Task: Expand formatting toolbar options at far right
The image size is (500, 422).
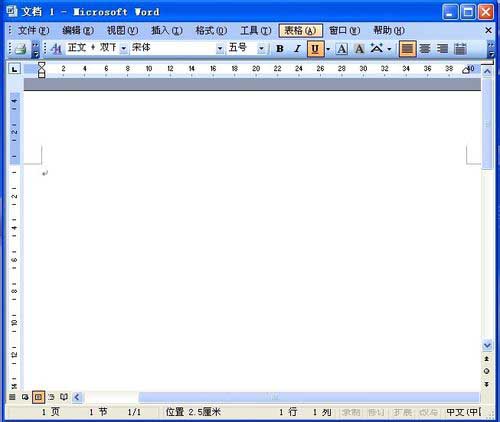Action: tap(491, 49)
